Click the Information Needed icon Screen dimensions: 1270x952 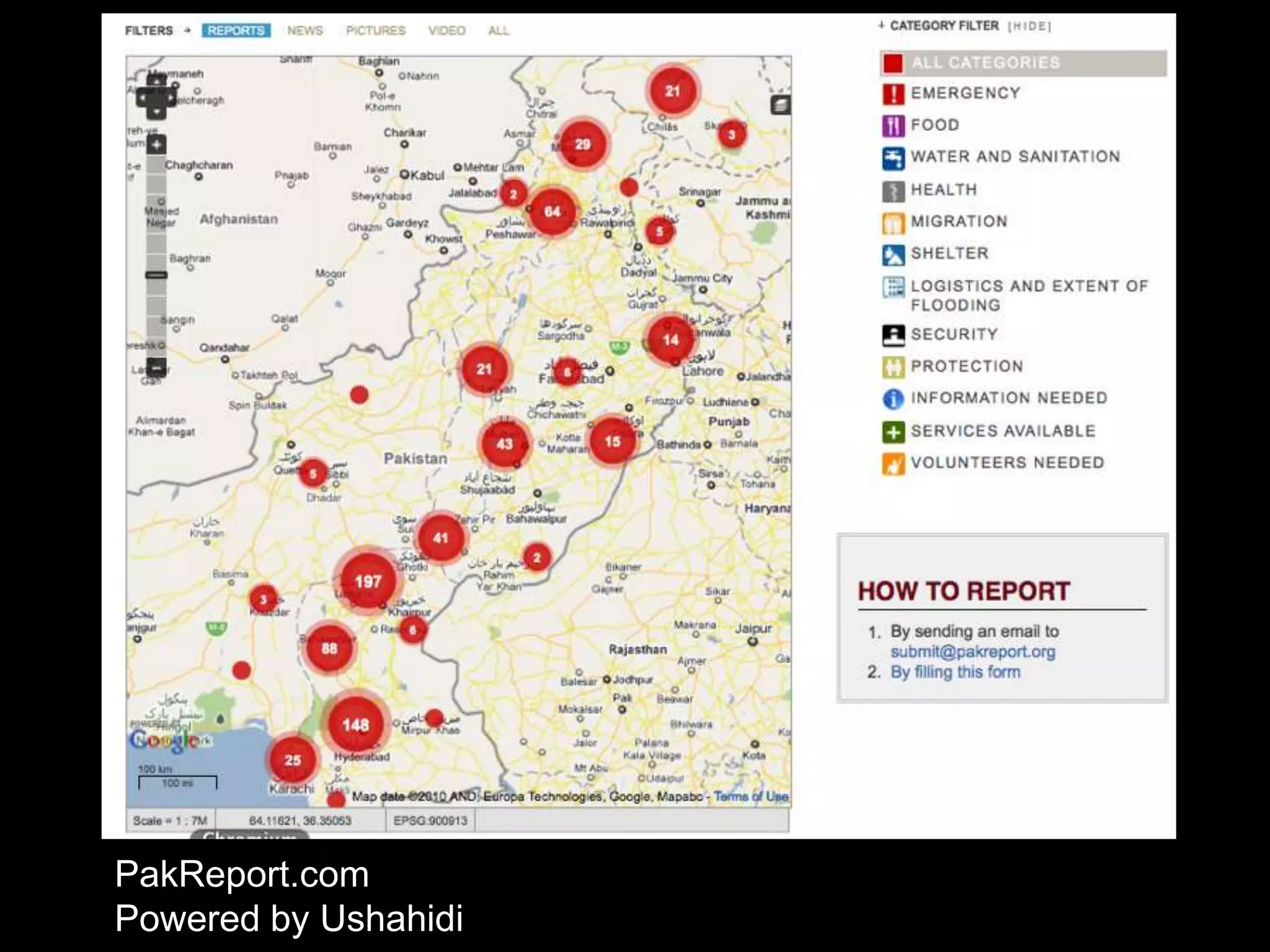893,399
